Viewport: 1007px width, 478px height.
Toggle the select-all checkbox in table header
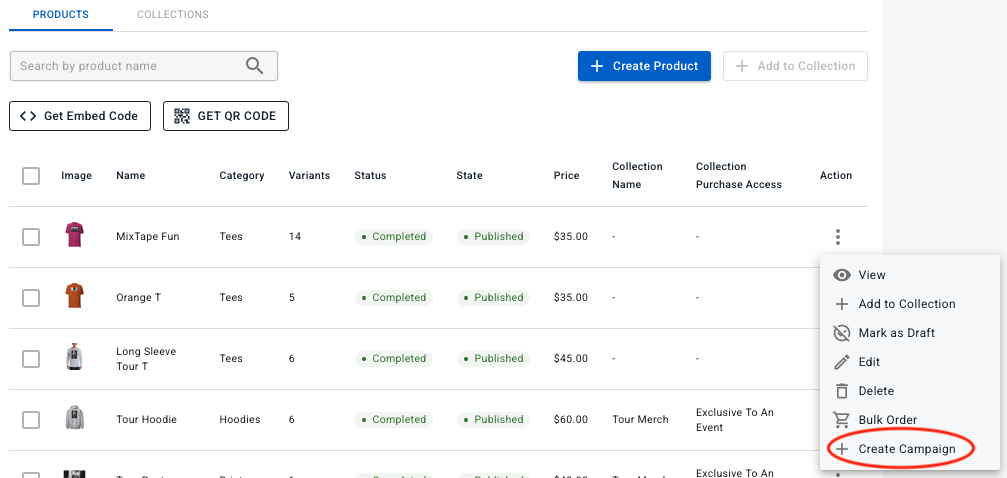[31, 176]
